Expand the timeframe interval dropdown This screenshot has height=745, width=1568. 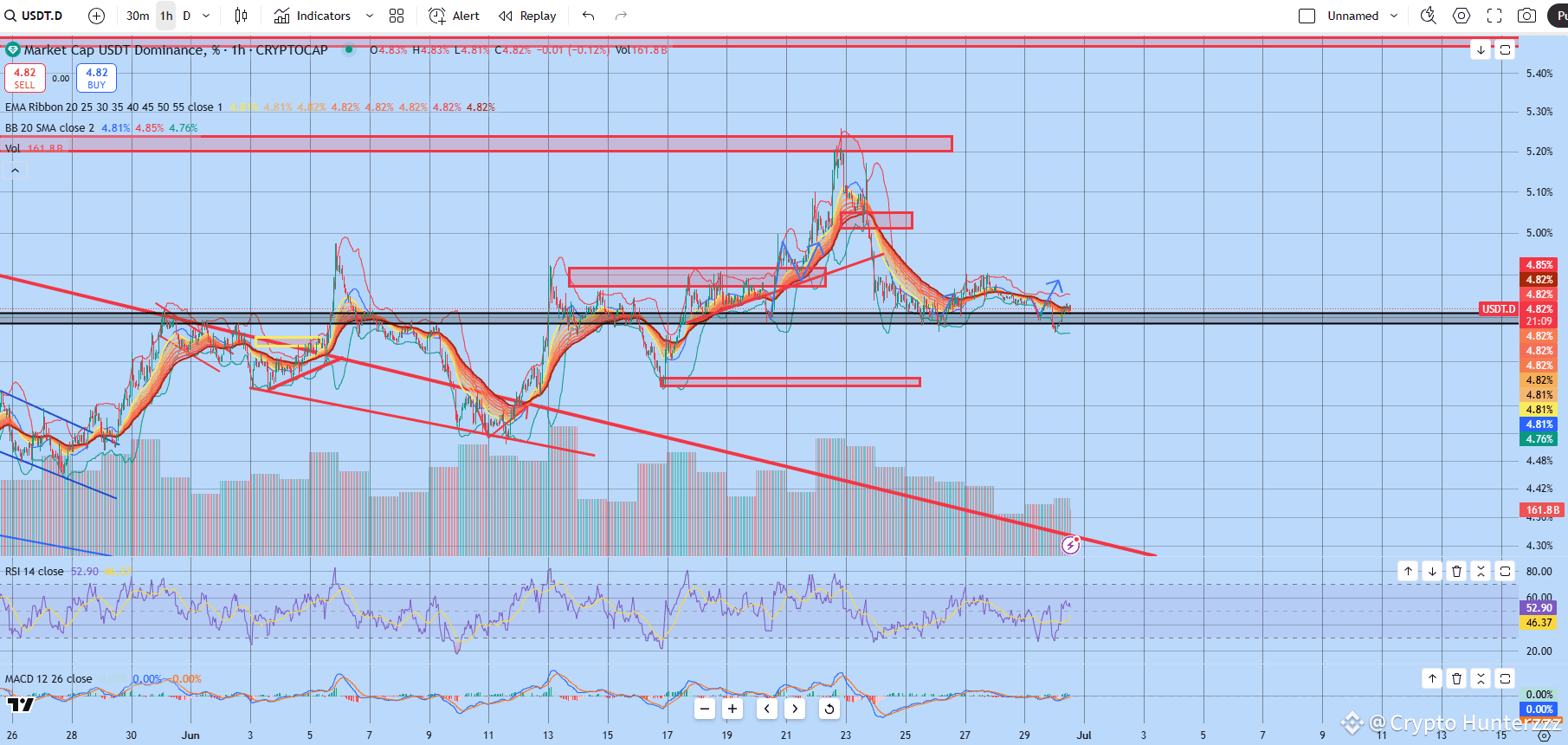tap(206, 16)
